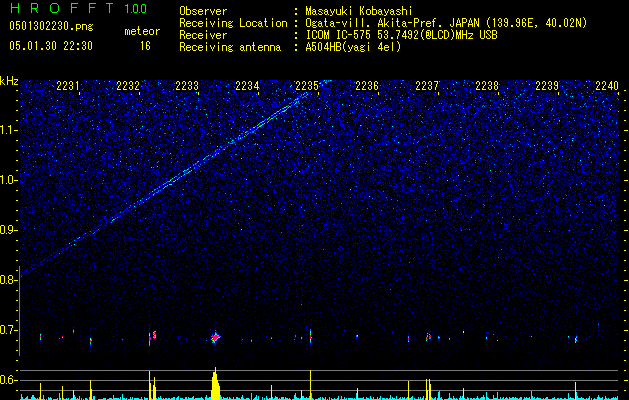The width and height of the screenshot is (629, 400).
Task: Click the 2235 time marker
Action: (307, 86)
